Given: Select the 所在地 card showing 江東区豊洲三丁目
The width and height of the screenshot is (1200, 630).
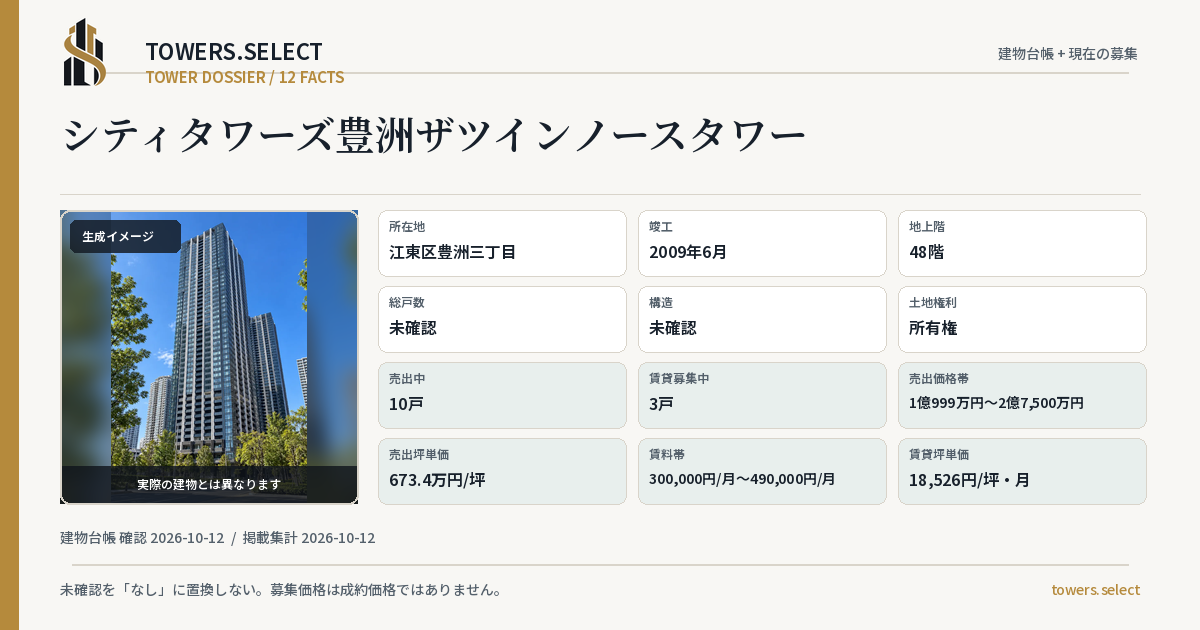Looking at the screenshot, I should (x=502, y=243).
